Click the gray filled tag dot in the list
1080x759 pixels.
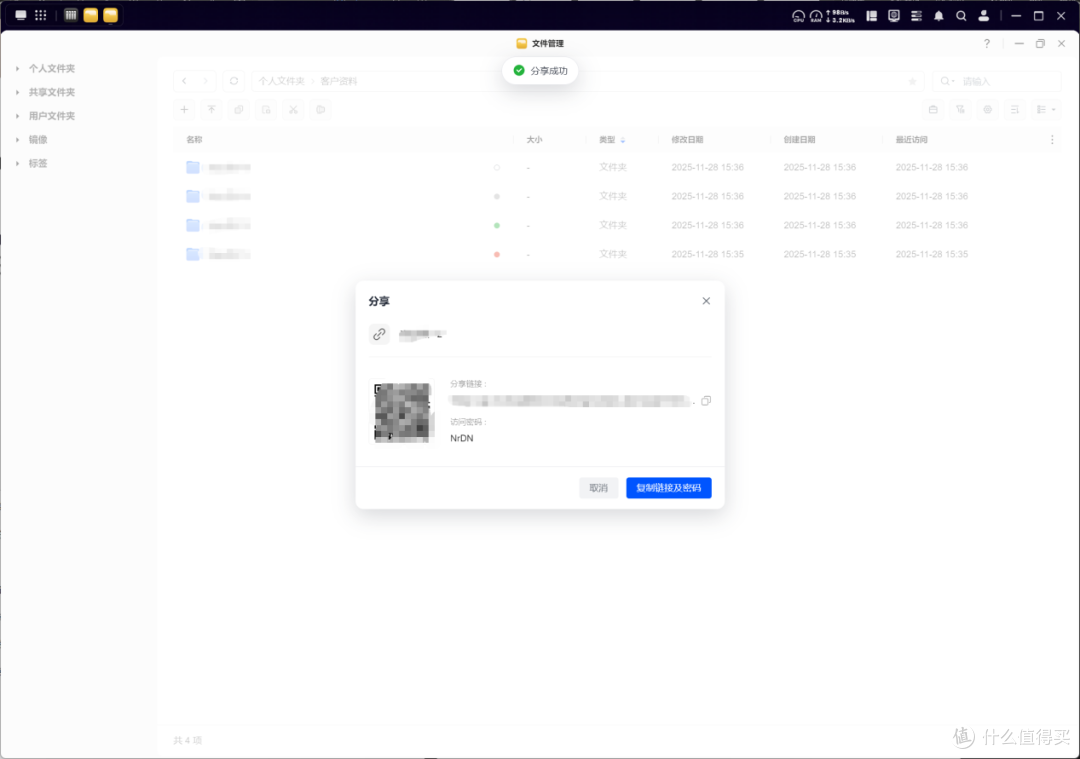click(x=497, y=196)
